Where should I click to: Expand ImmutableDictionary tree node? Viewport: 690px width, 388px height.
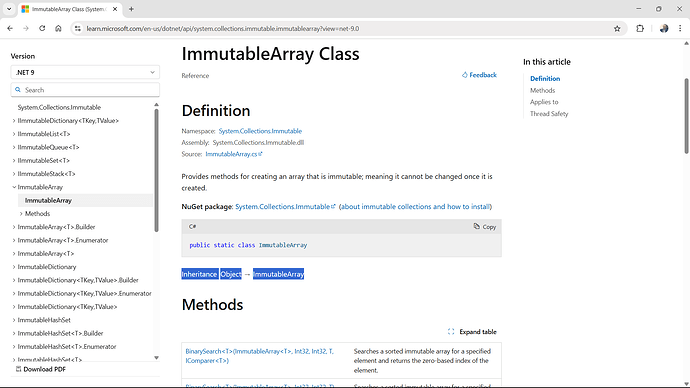[x=14, y=267]
